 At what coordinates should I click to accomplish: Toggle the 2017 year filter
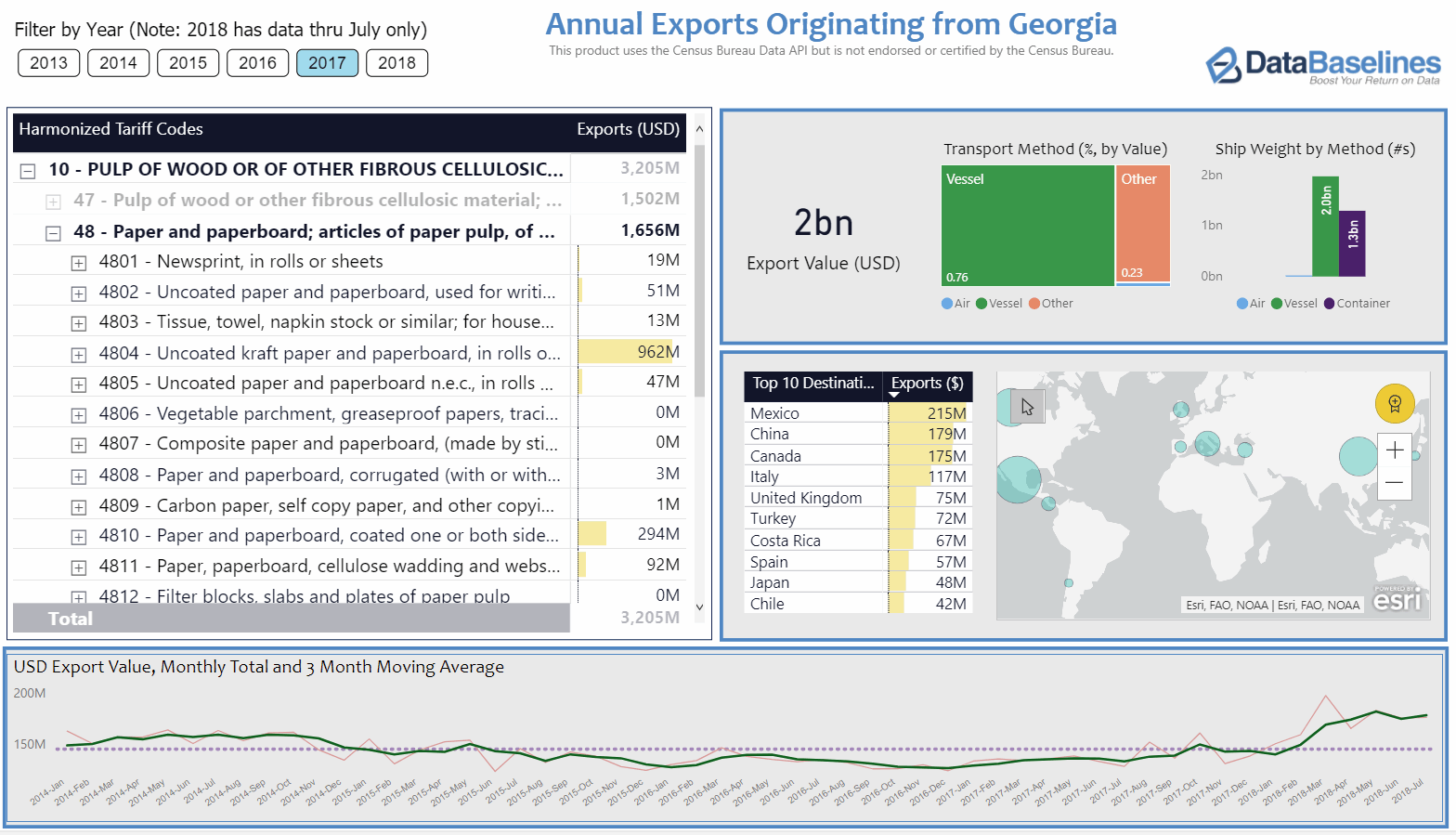point(327,63)
